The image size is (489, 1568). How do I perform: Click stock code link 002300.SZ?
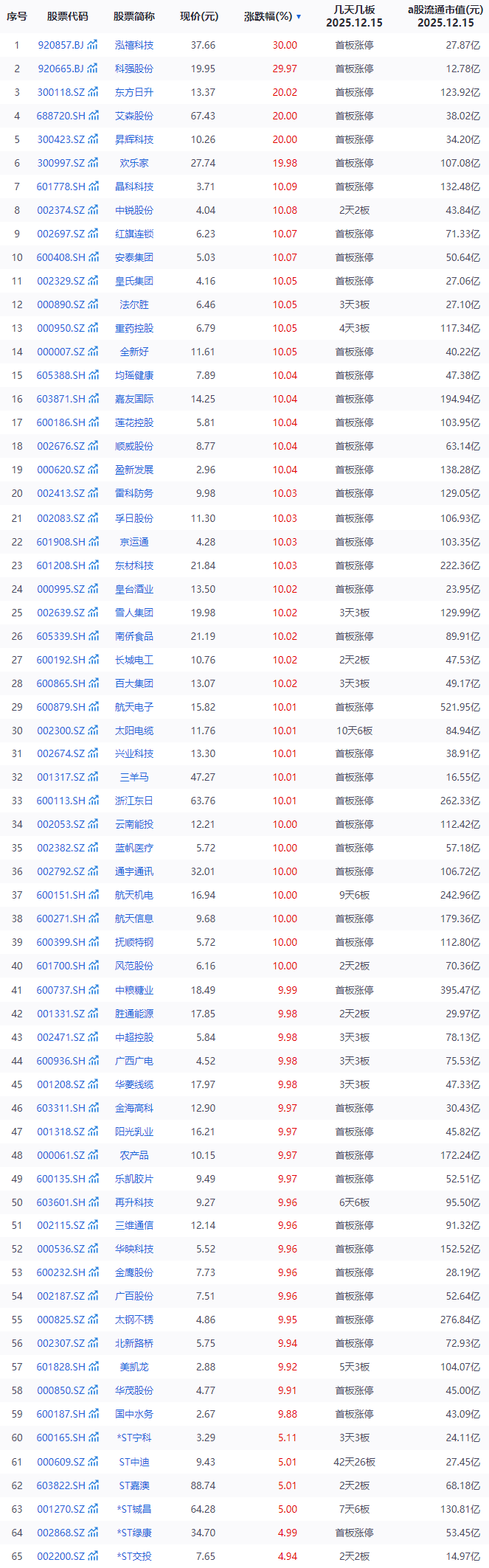pos(60,731)
